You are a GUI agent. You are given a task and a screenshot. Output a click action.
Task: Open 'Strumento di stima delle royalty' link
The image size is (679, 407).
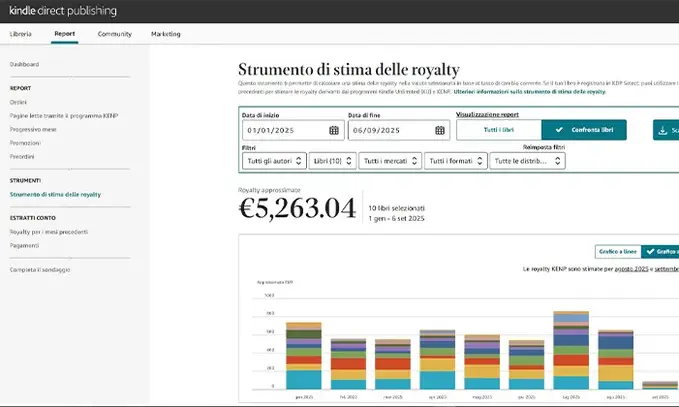click(x=55, y=194)
